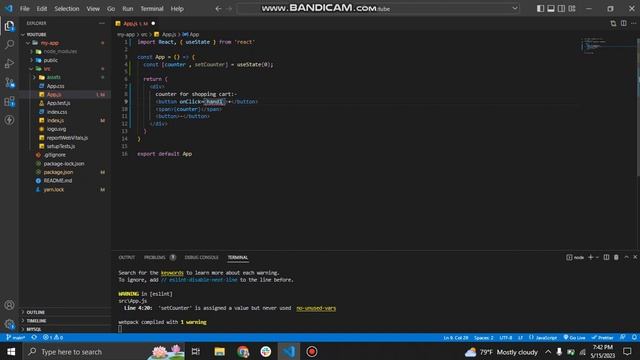640x360 pixels.
Task: Add a new terminal with plus icon
Action: coord(590,257)
